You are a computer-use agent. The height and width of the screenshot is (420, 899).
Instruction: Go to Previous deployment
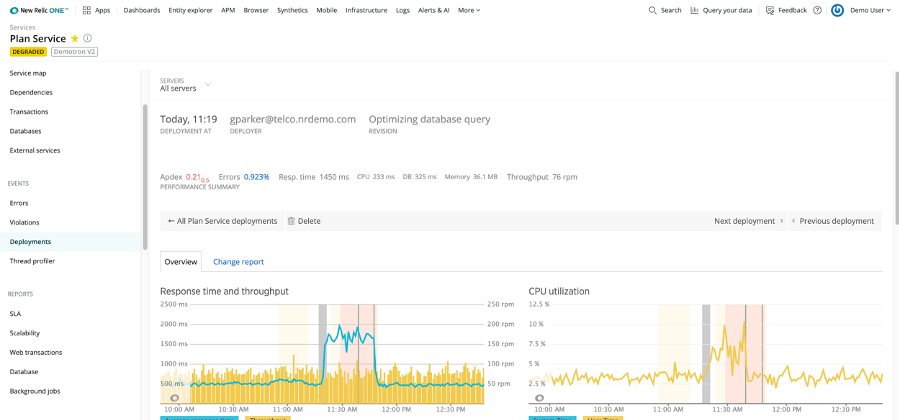(833, 221)
